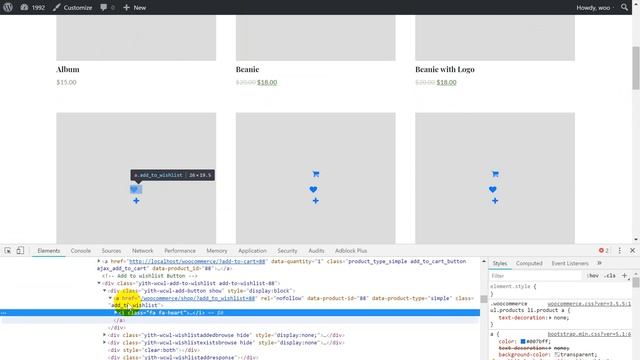Image resolution: width=640 pixels, height=360 pixels.
Task: Click the plus icon on the right product
Action: [x=495, y=201]
